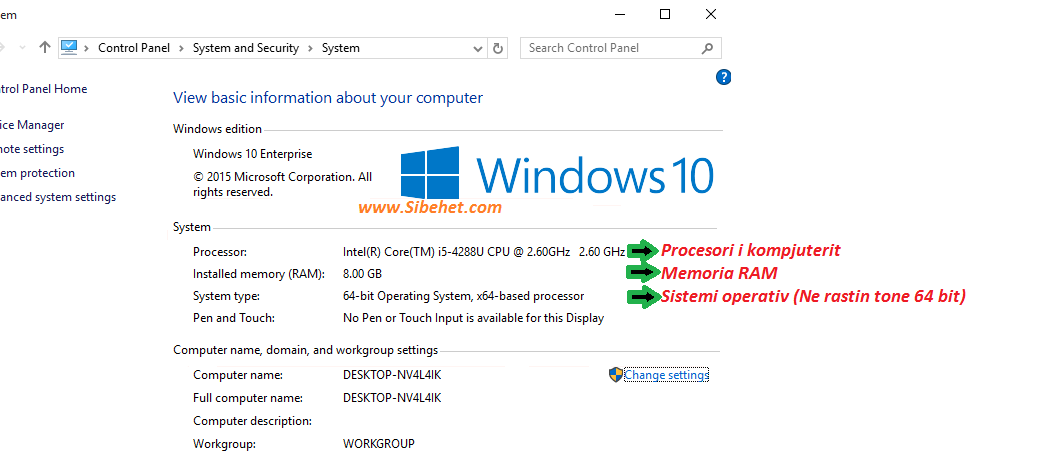Click the shield icon beside Change settings
This screenshot has width=1050, height=471.
tap(615, 375)
